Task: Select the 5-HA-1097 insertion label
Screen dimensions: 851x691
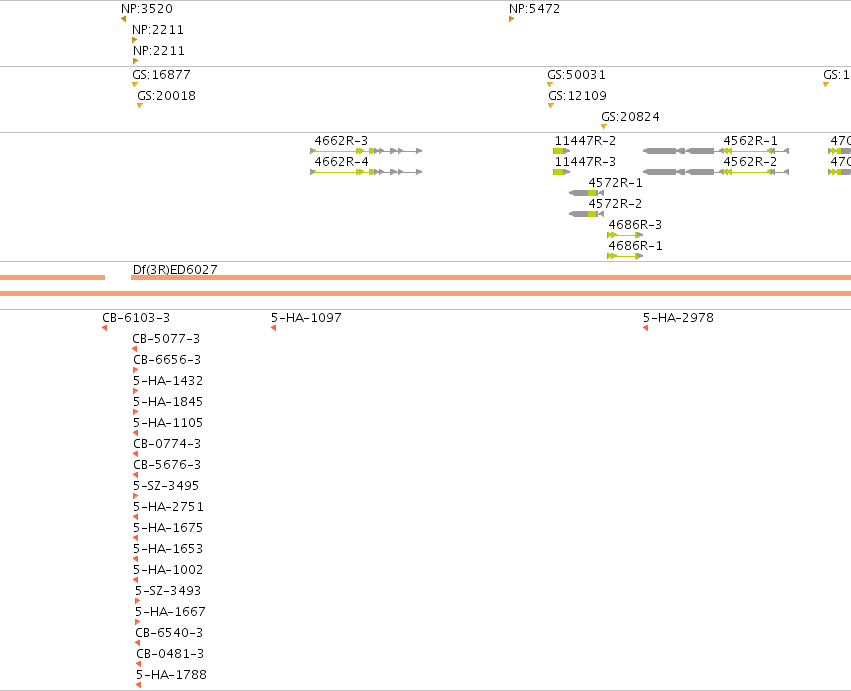Action: [x=306, y=318]
